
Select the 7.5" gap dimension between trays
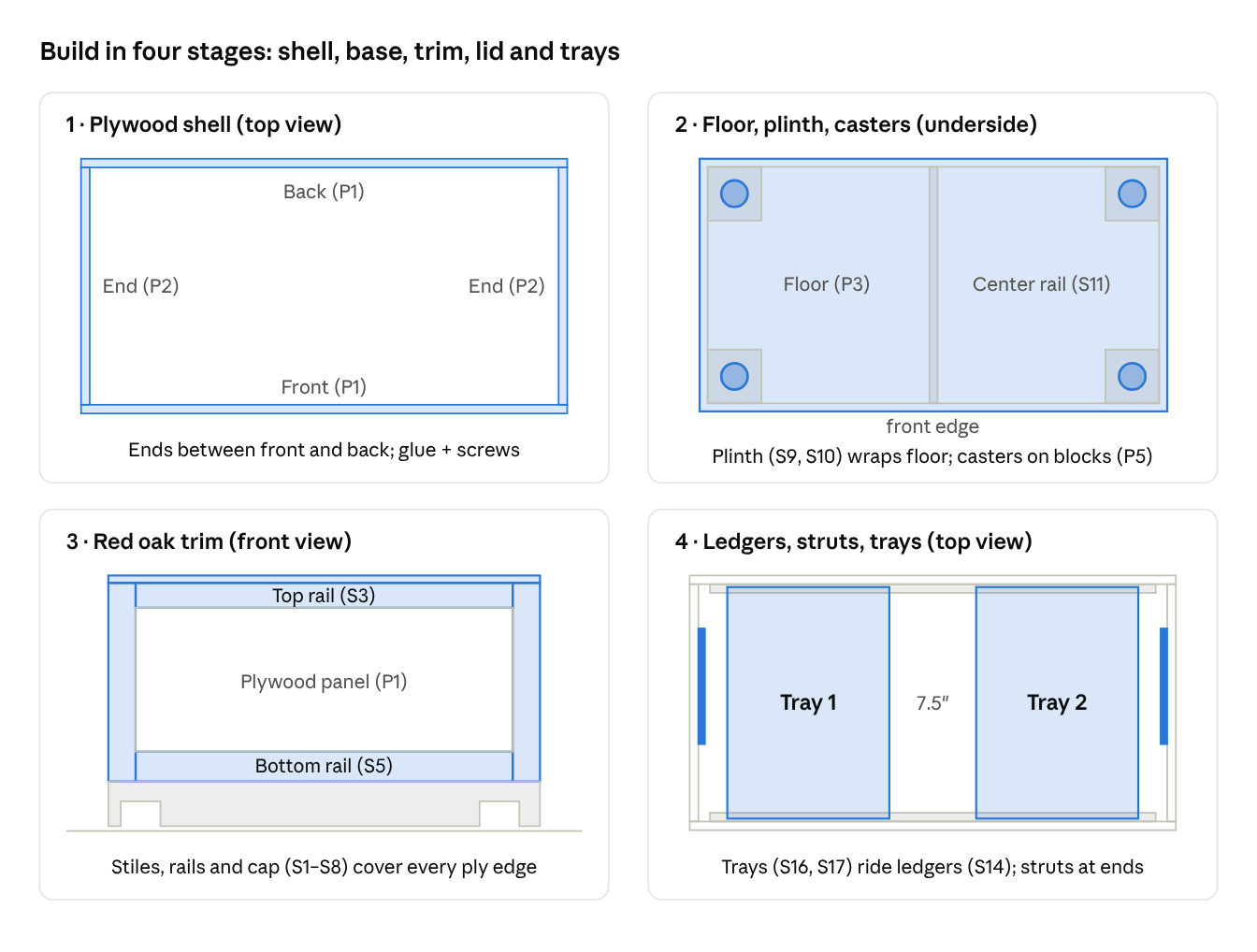coord(932,703)
